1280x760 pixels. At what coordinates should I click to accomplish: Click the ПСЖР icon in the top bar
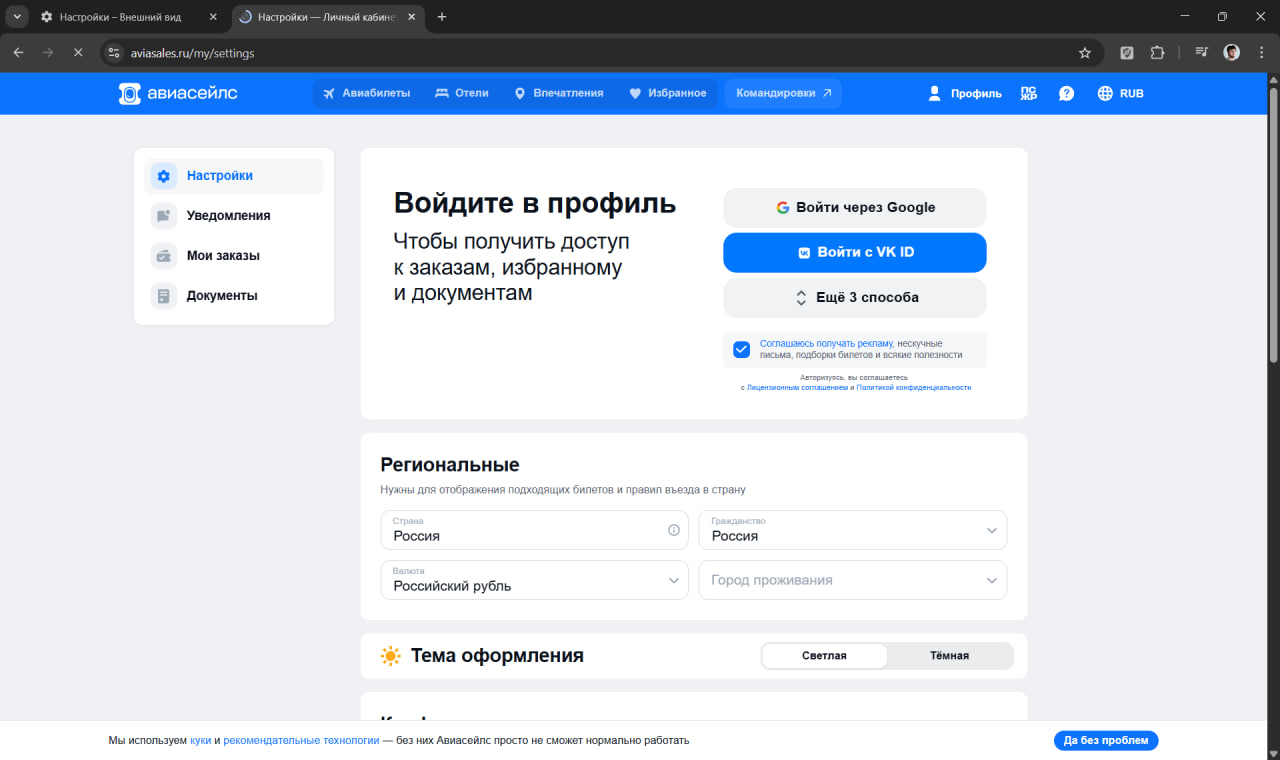1028,93
